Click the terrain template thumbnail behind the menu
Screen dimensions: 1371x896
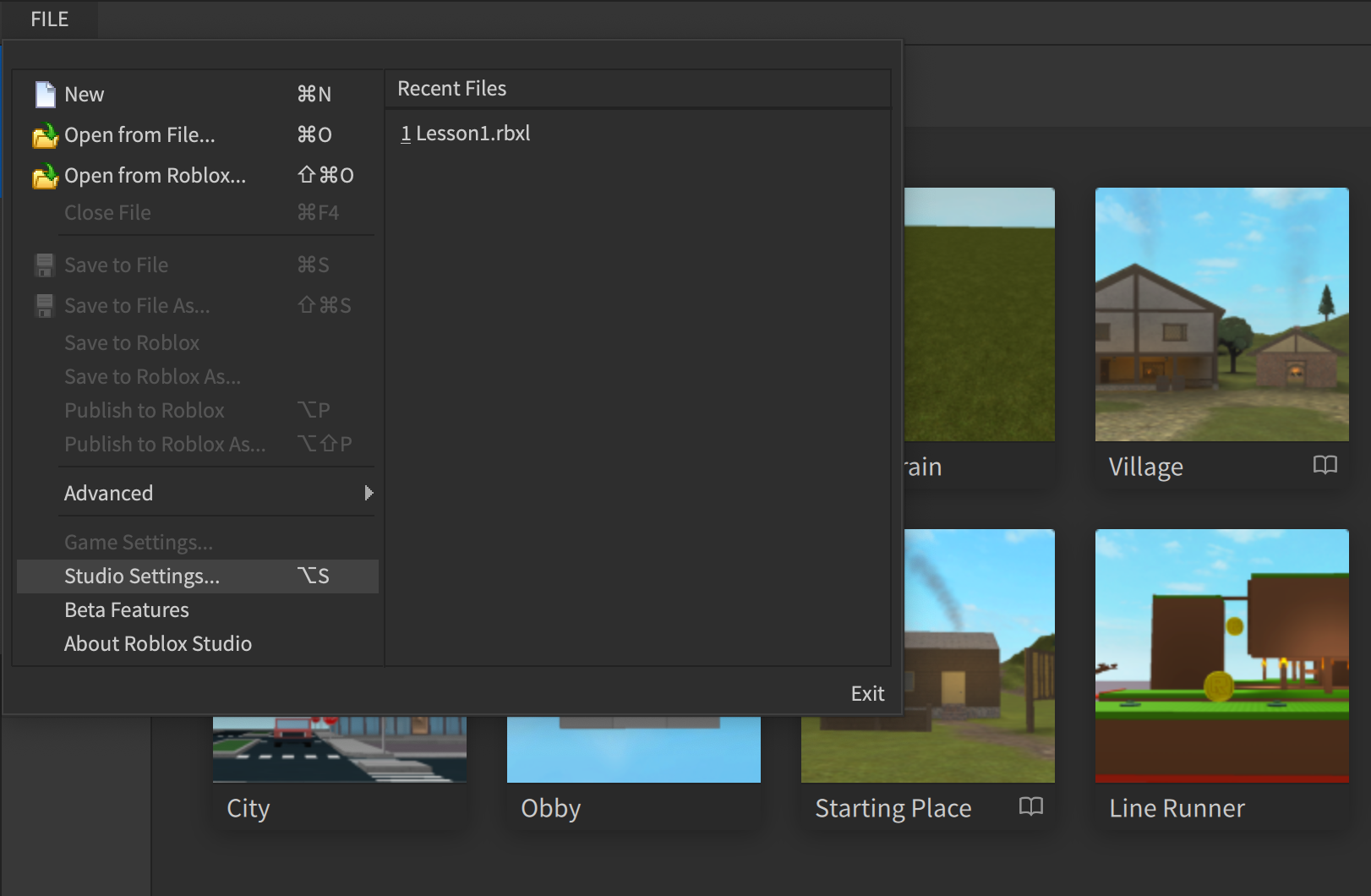(979, 314)
